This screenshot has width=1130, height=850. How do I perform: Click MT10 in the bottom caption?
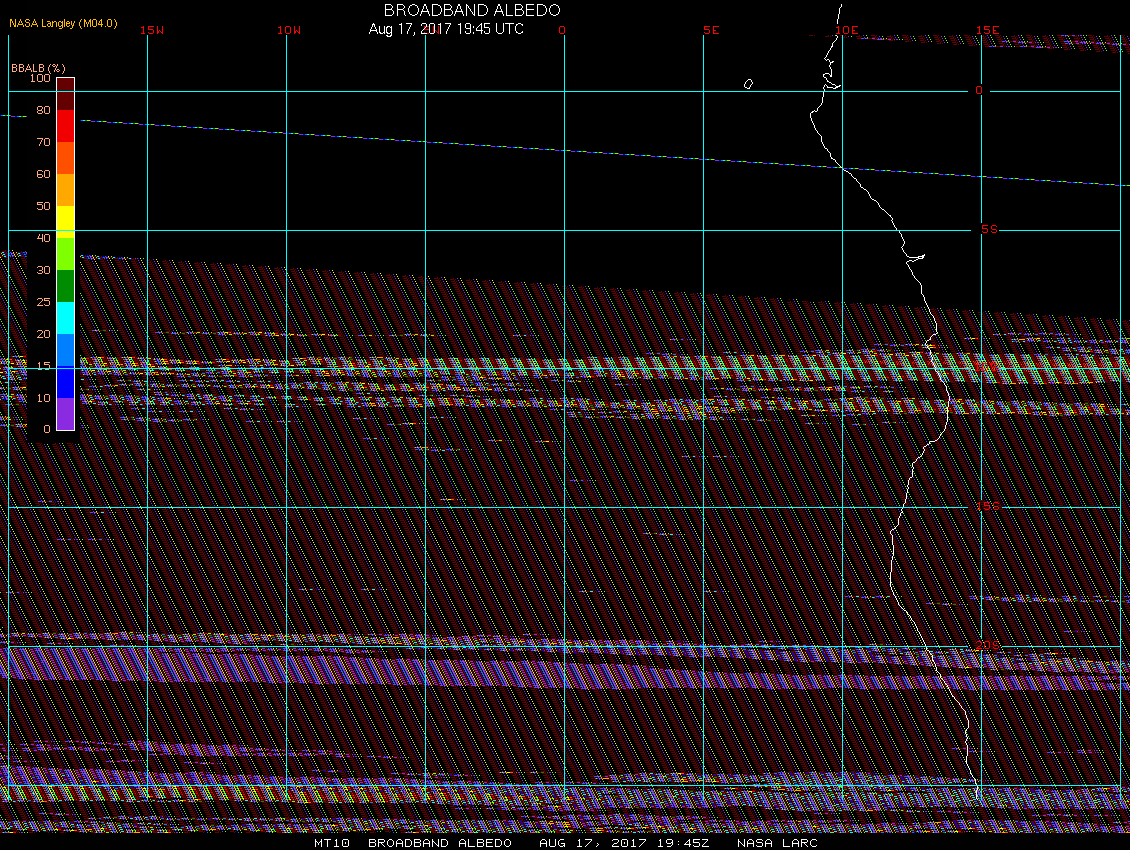(332, 843)
